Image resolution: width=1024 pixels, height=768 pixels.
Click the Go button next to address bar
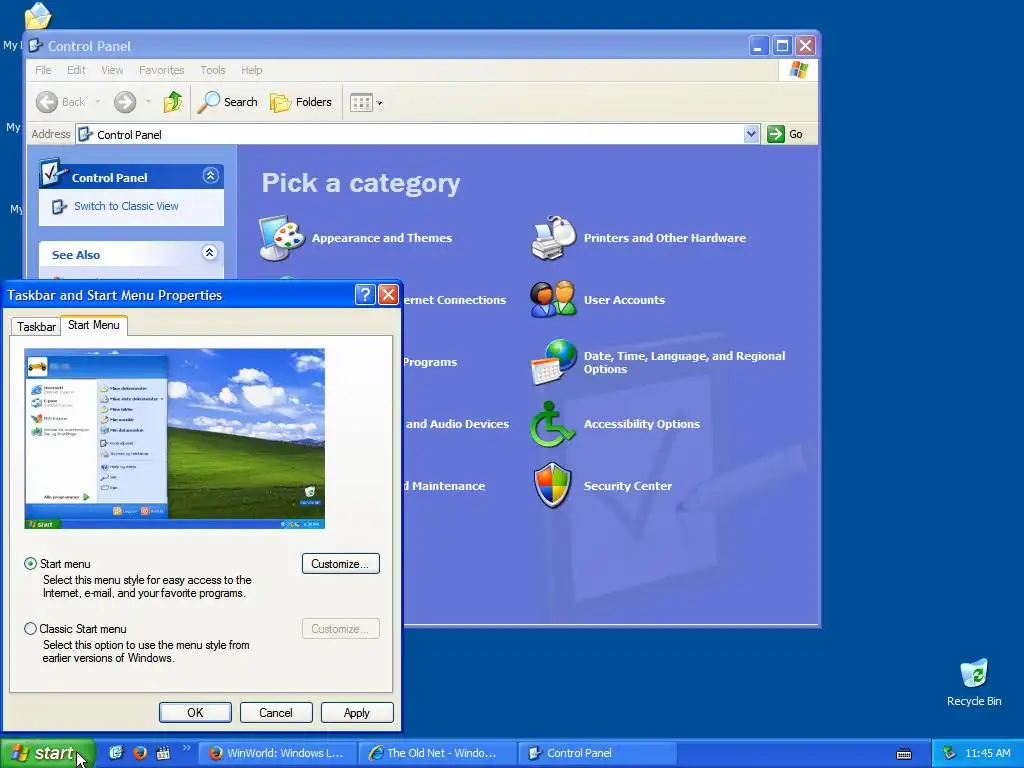point(785,134)
